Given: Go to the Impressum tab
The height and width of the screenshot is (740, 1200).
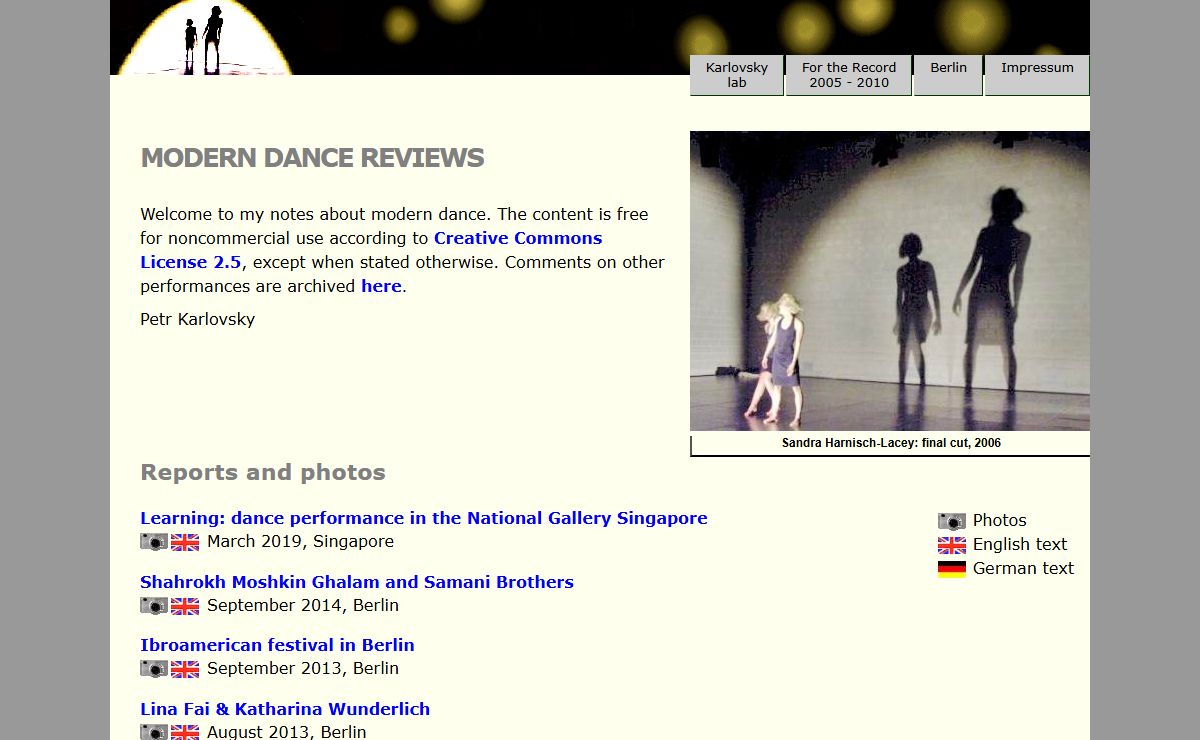Looking at the screenshot, I should coord(1037,75).
